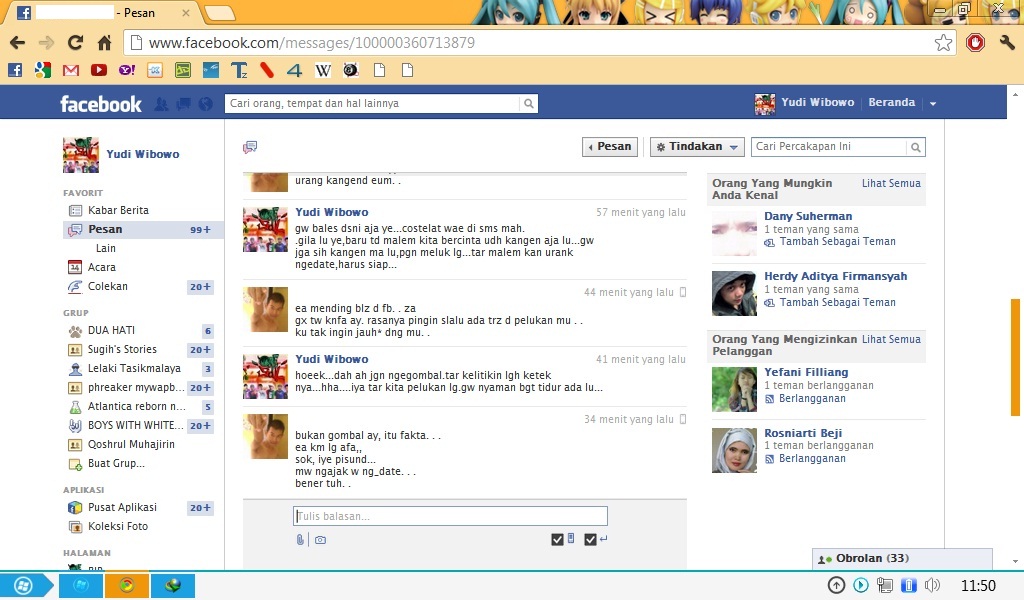Image resolution: width=1024 pixels, height=600 pixels.
Task: Open the 8-ball bookmark icon
Action: click(x=351, y=70)
